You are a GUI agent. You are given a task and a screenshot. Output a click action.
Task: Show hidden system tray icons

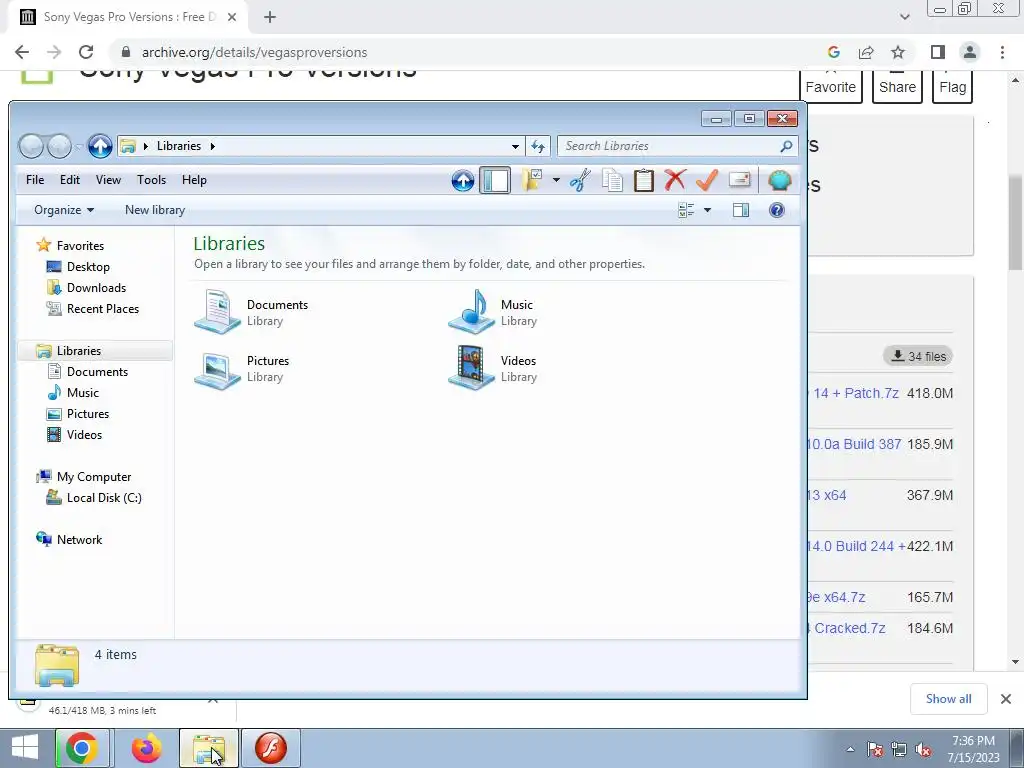pos(850,750)
